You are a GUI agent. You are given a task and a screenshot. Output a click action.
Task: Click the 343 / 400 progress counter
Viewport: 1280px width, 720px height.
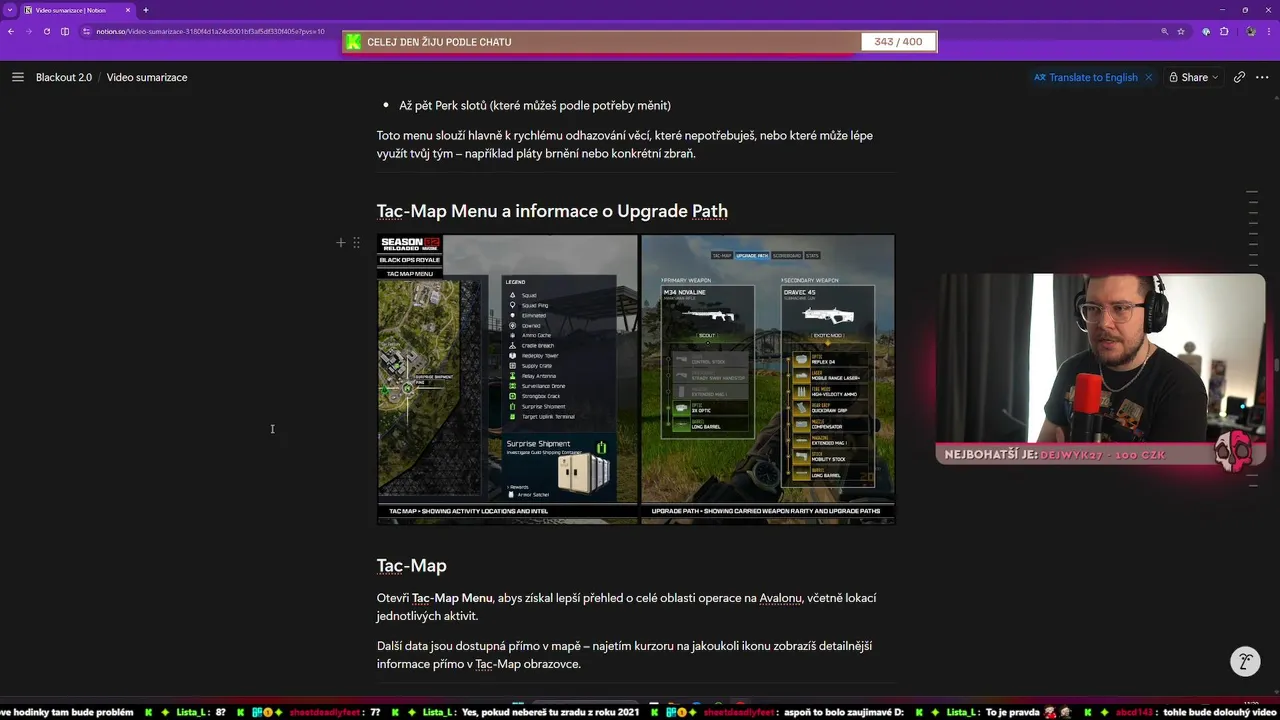click(898, 42)
